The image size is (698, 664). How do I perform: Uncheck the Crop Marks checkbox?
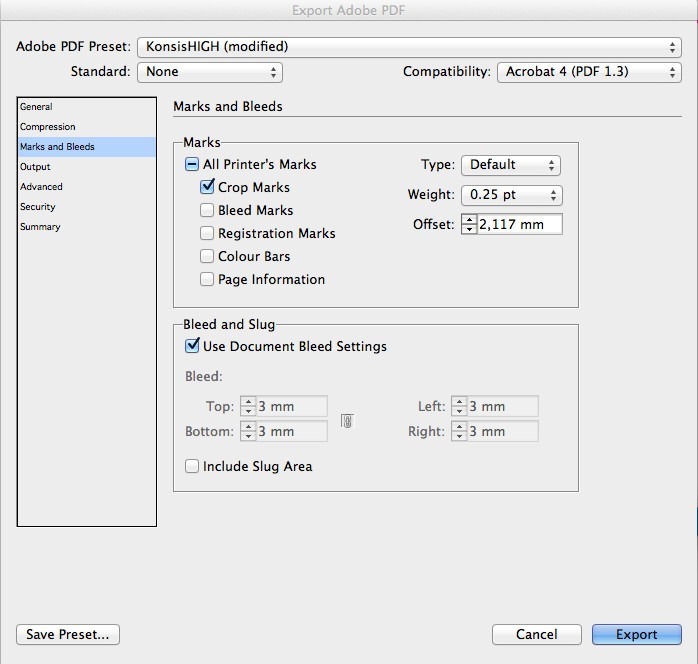[207, 187]
